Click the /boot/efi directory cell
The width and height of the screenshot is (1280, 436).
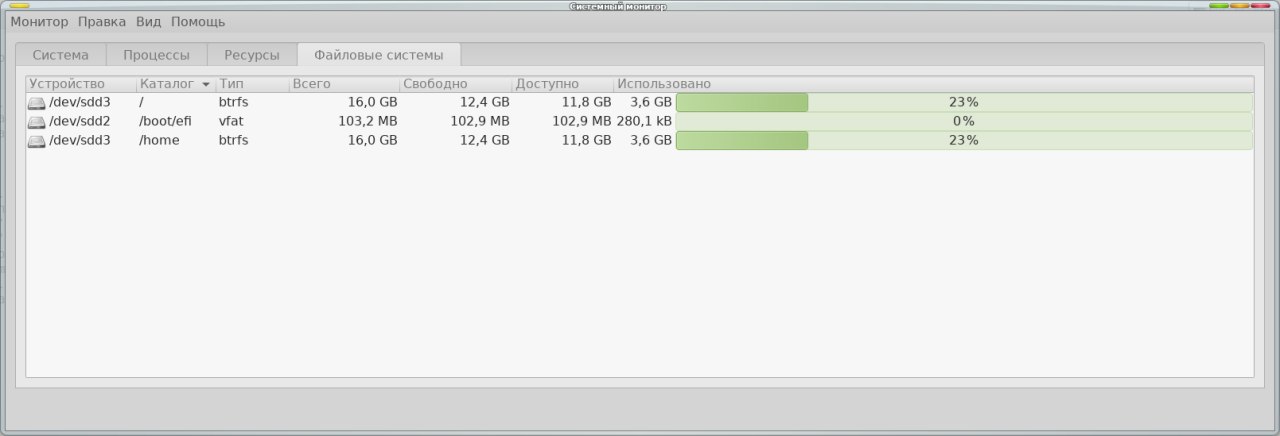(x=165, y=121)
